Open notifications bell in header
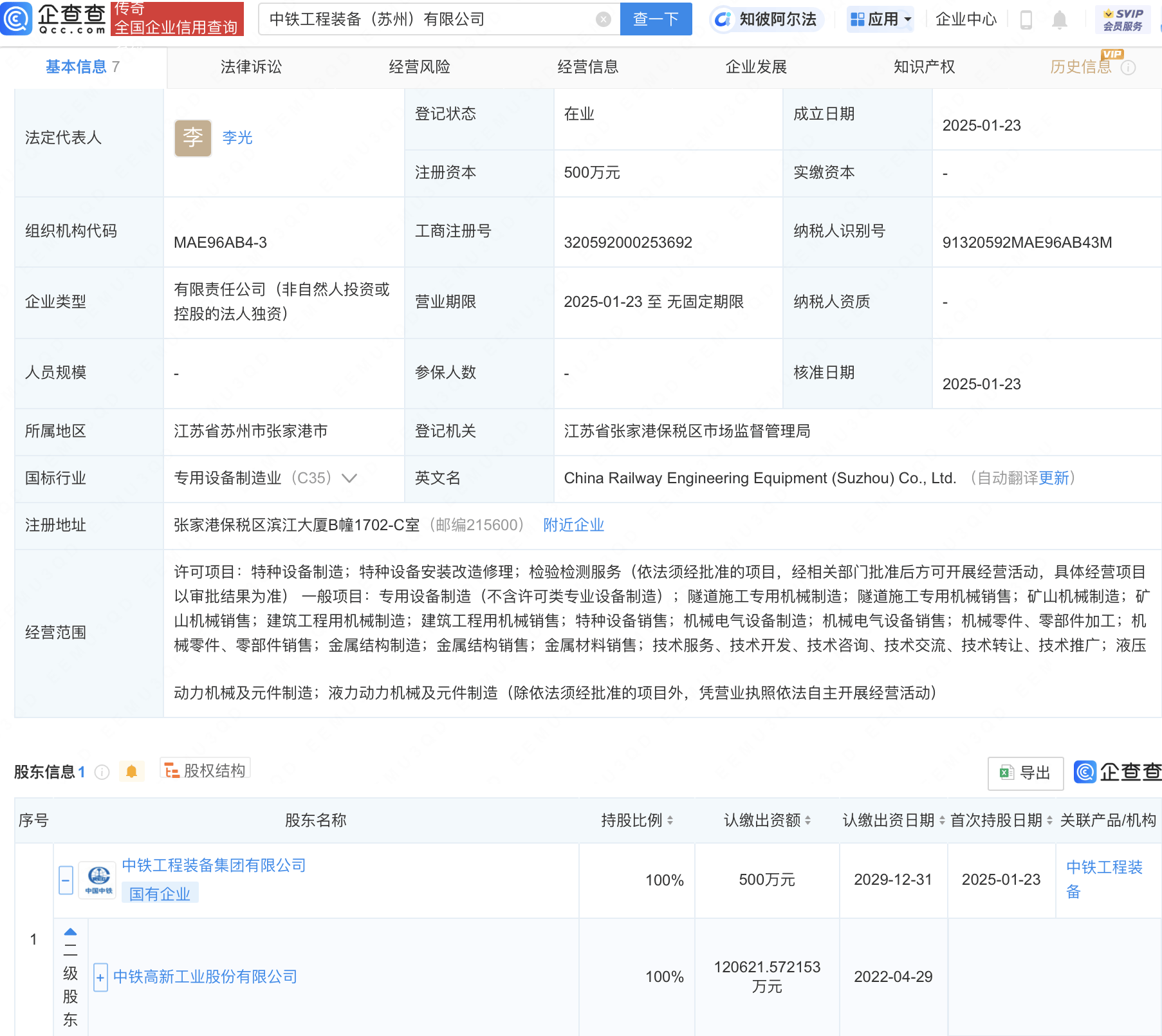The width and height of the screenshot is (1162, 1036). click(x=1059, y=20)
